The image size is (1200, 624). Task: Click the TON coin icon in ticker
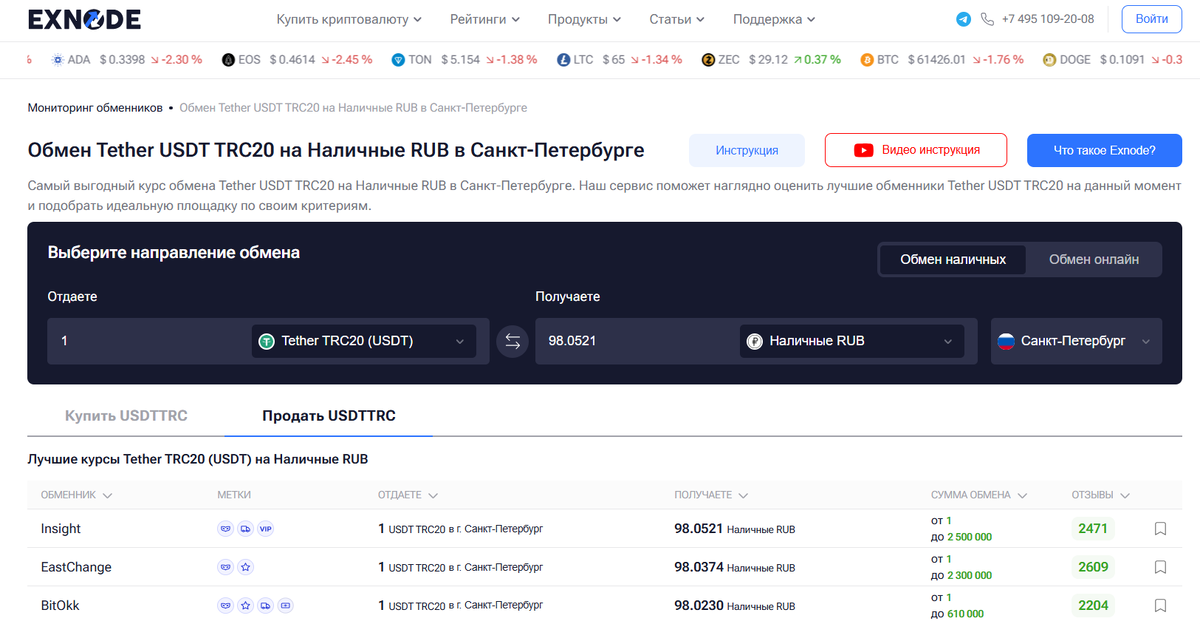click(x=399, y=60)
